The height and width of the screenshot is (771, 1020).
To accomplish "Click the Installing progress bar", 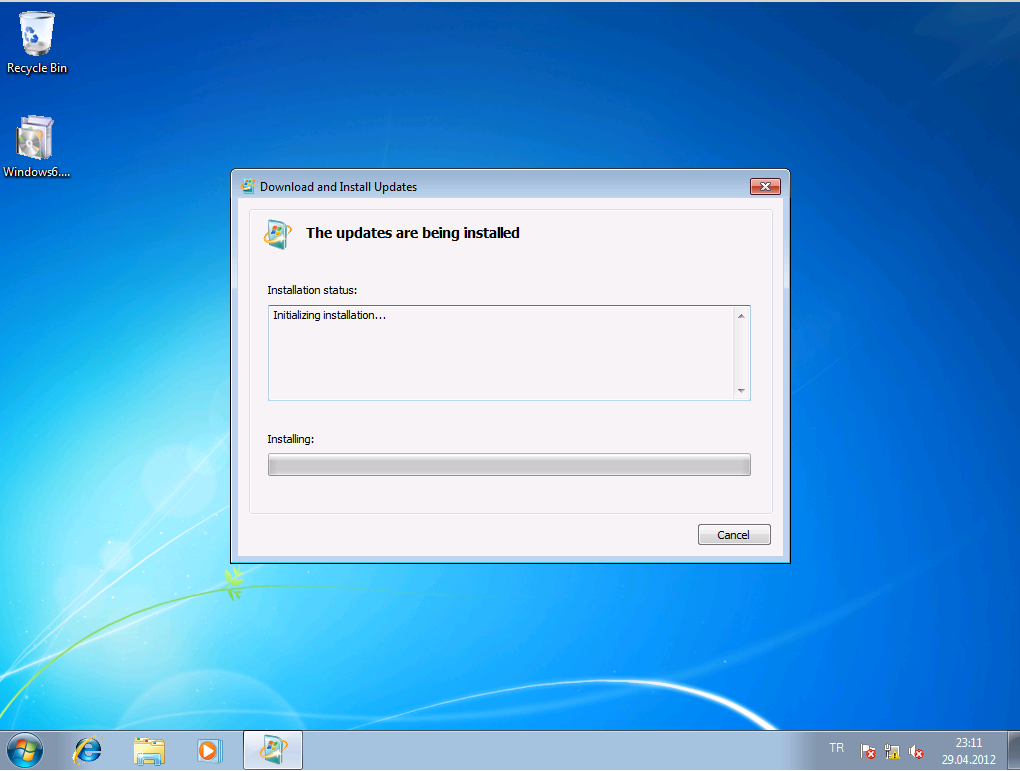I will 508,464.
